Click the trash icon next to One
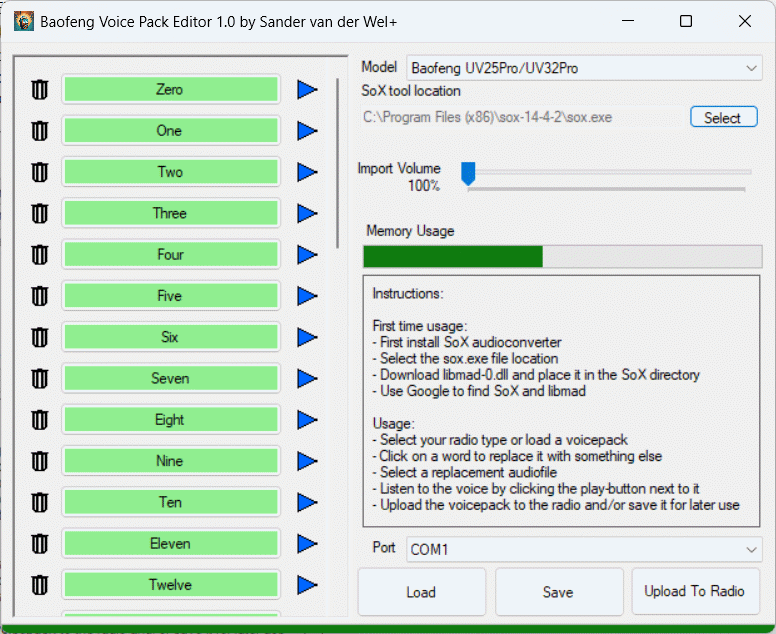 (x=40, y=131)
